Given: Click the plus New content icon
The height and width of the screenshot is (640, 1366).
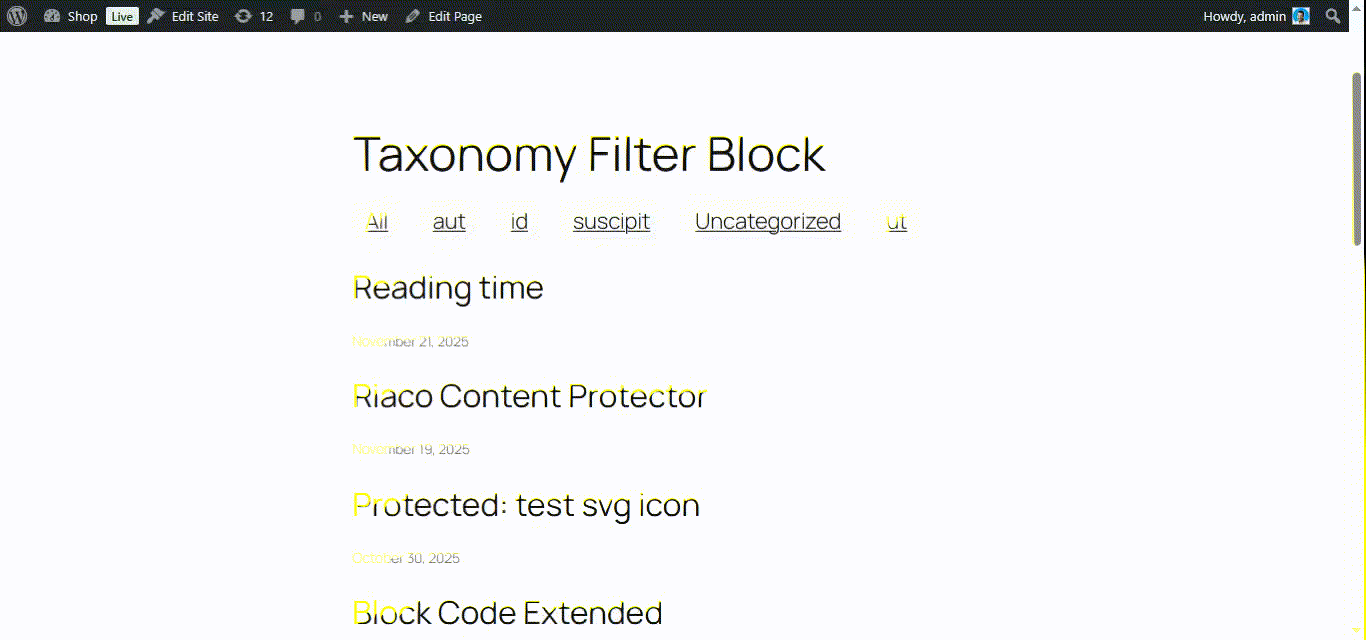Looking at the screenshot, I should (x=347, y=16).
